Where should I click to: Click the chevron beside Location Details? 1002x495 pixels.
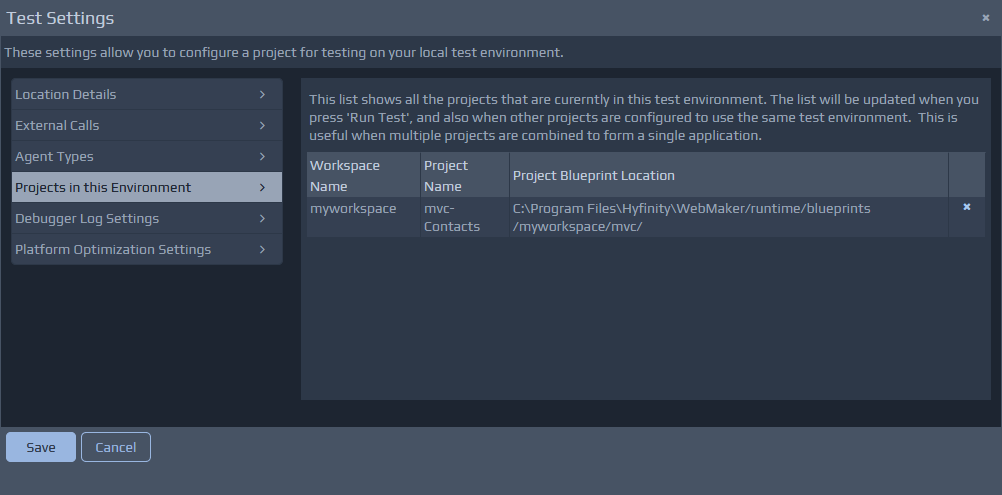[262, 95]
